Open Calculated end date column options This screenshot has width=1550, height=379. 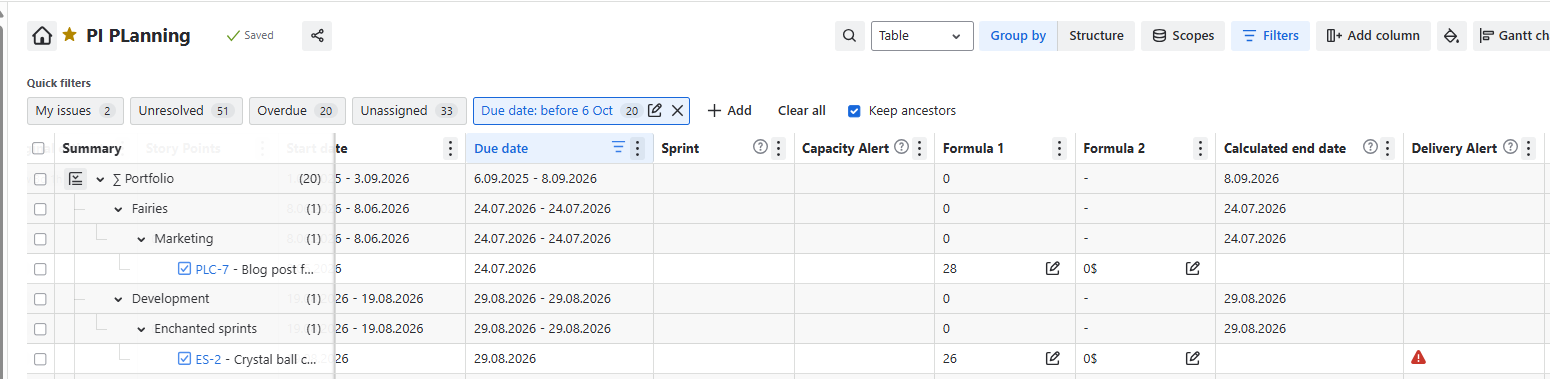click(x=1388, y=148)
